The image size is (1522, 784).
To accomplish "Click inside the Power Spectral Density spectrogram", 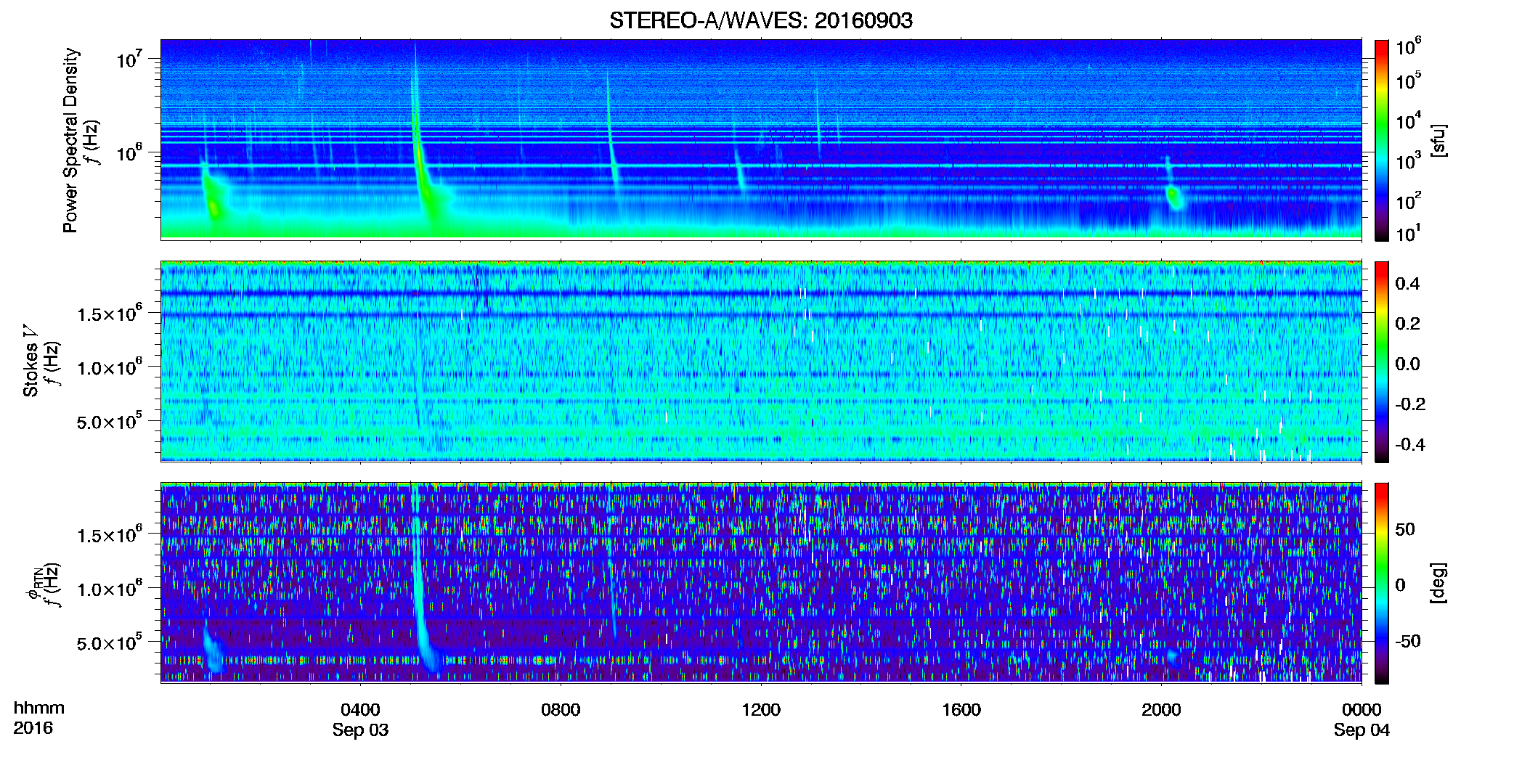I will (x=761, y=139).
